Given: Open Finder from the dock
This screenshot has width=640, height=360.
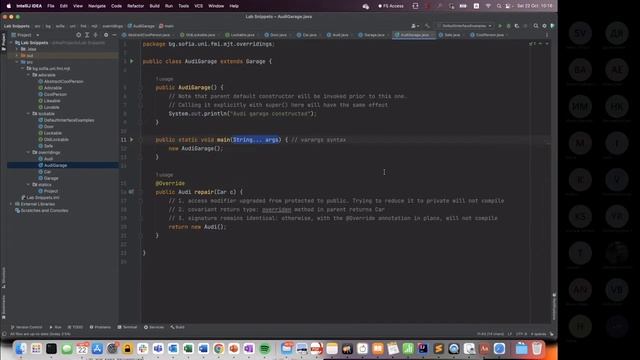Looking at the screenshot, I should click(x=20, y=349).
